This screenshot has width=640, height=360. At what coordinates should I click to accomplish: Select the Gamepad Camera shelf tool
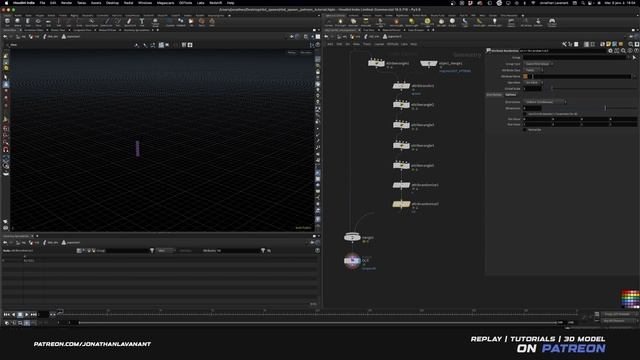click(x=552, y=22)
